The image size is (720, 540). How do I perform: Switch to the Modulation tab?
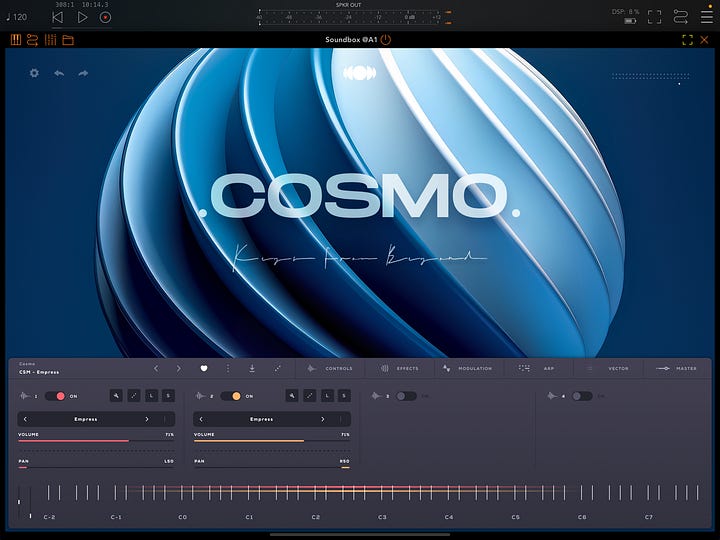click(467, 368)
